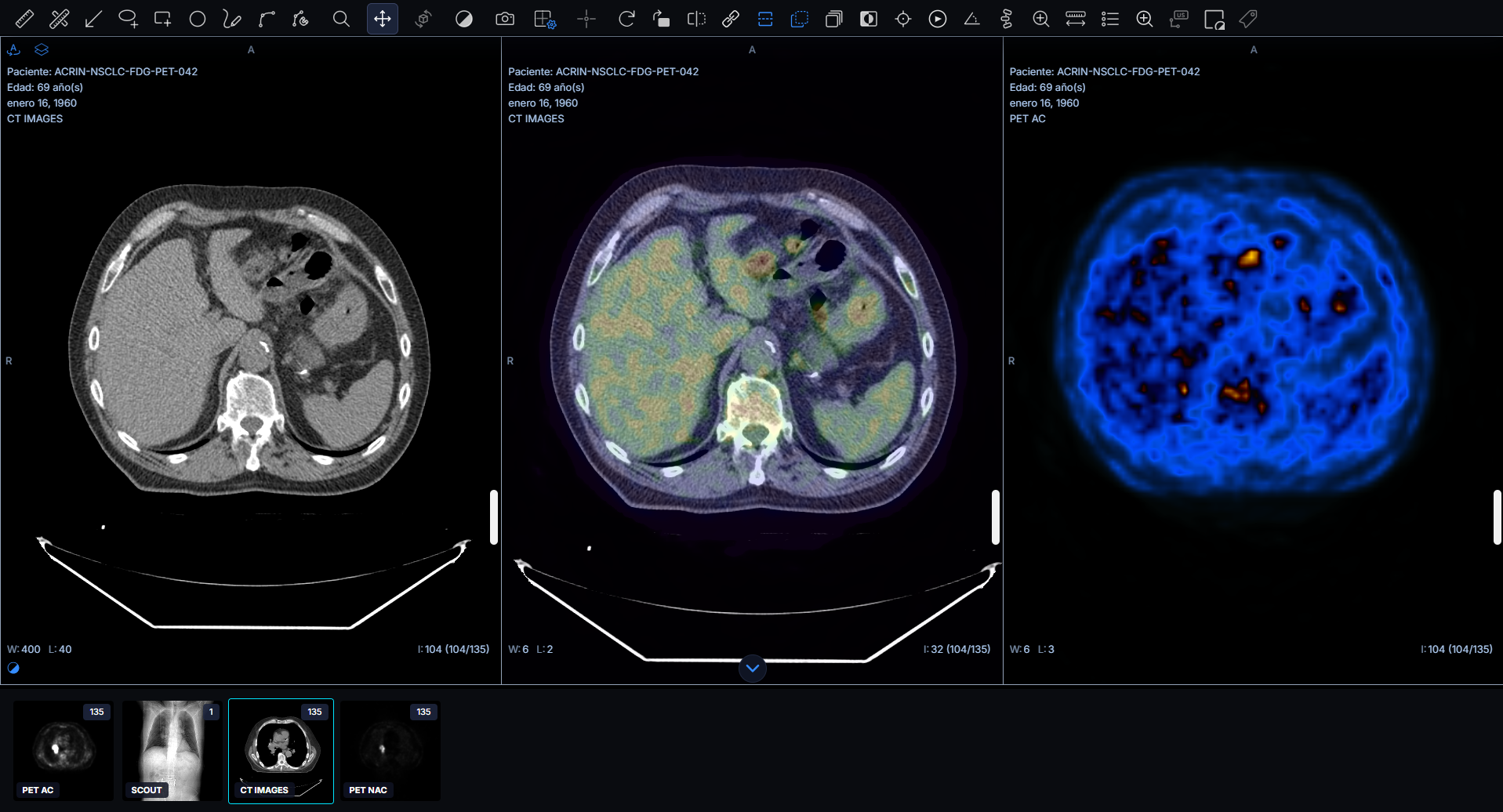This screenshot has width=1503, height=812.
Task: Click the 'W: 6 L: 3' text
Action: click(x=1032, y=649)
